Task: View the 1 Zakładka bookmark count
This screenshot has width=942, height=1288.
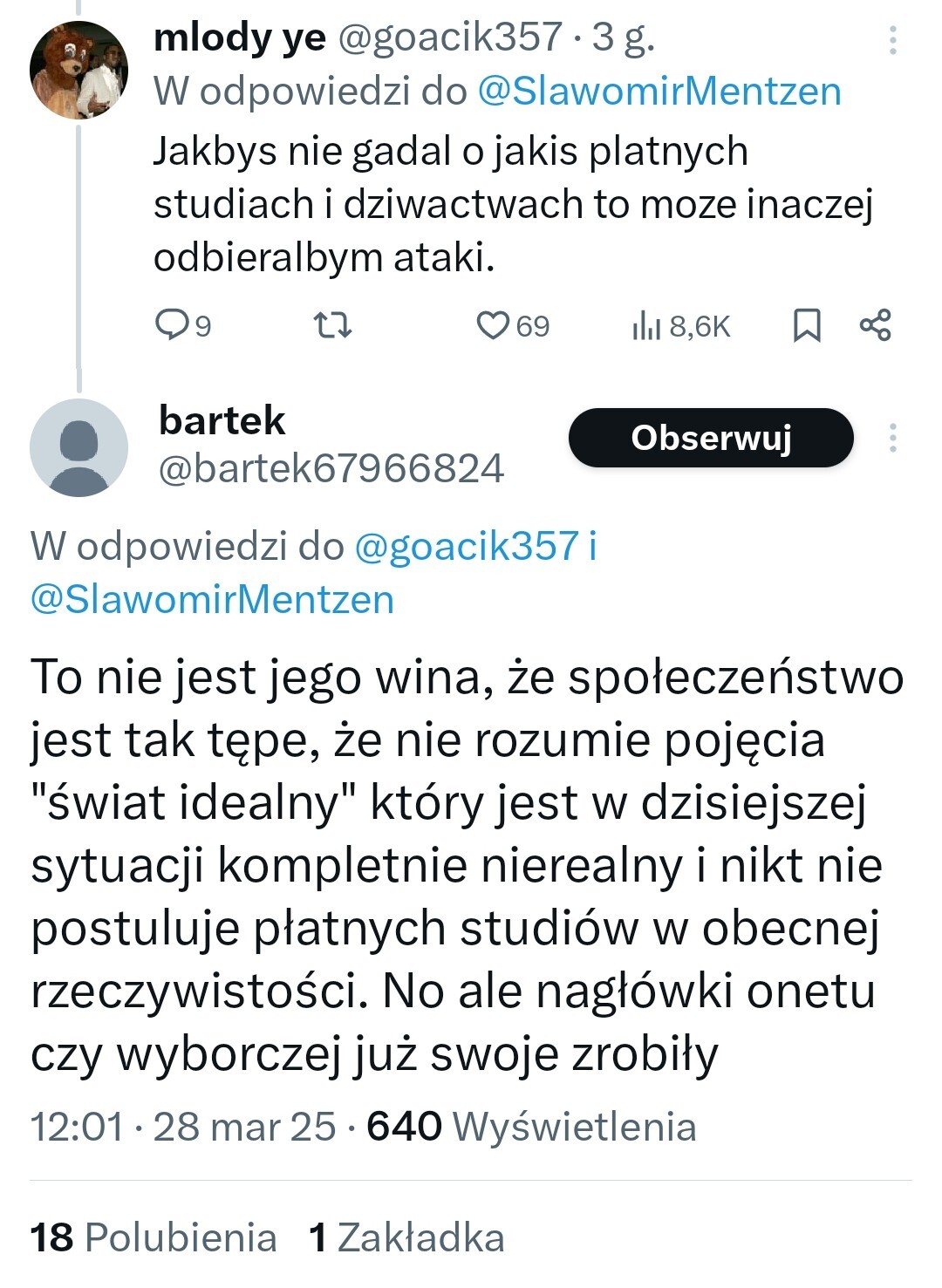Action: pyautogui.click(x=407, y=1237)
